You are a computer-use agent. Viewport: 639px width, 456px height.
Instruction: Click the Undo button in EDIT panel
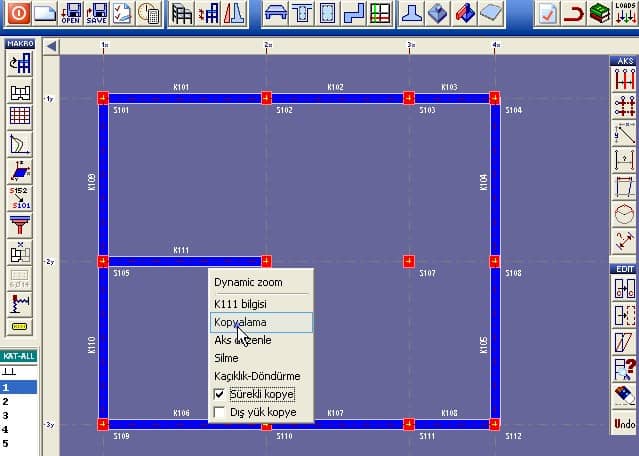[624, 424]
